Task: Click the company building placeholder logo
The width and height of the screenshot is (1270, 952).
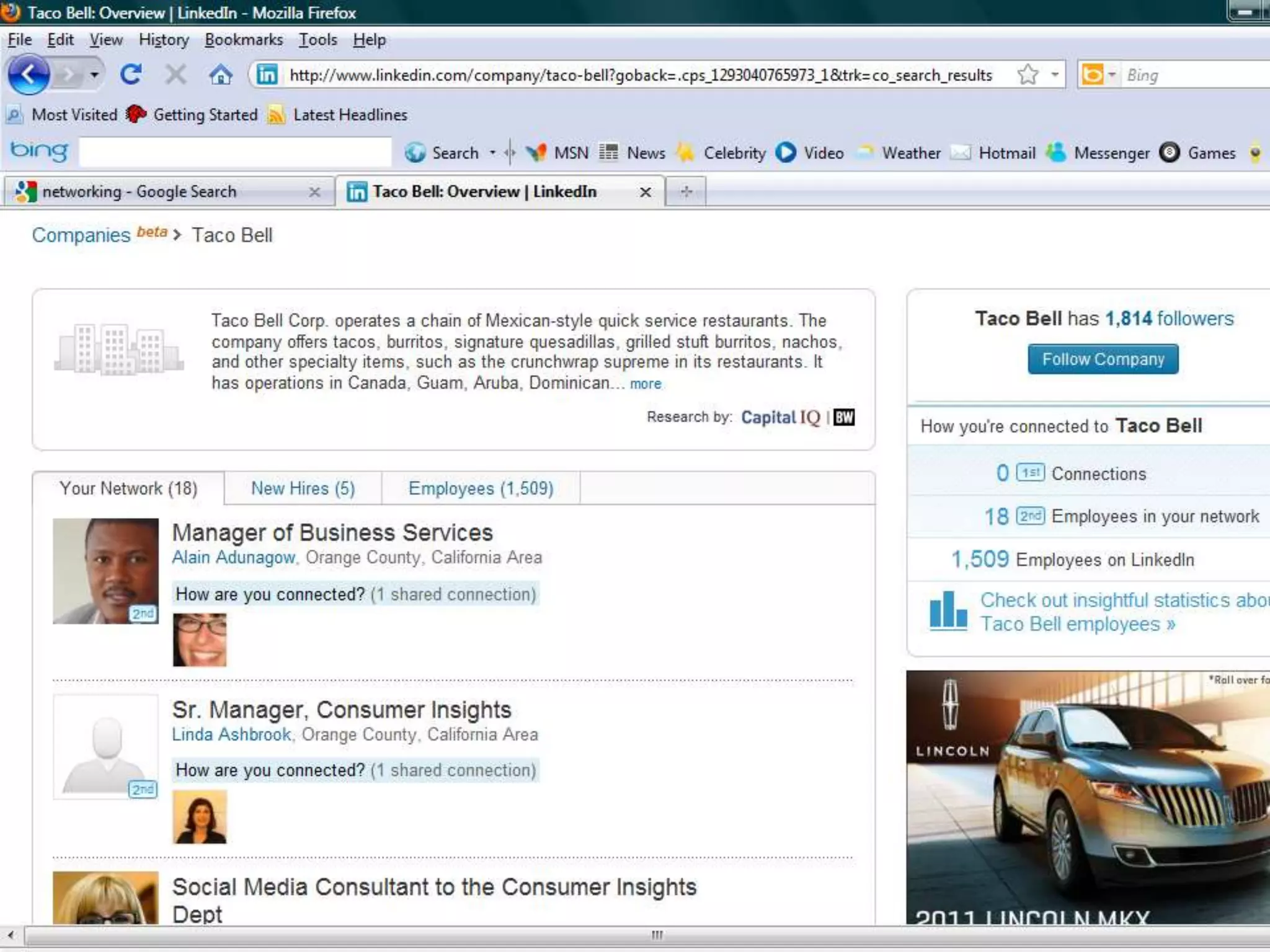Action: (x=118, y=349)
